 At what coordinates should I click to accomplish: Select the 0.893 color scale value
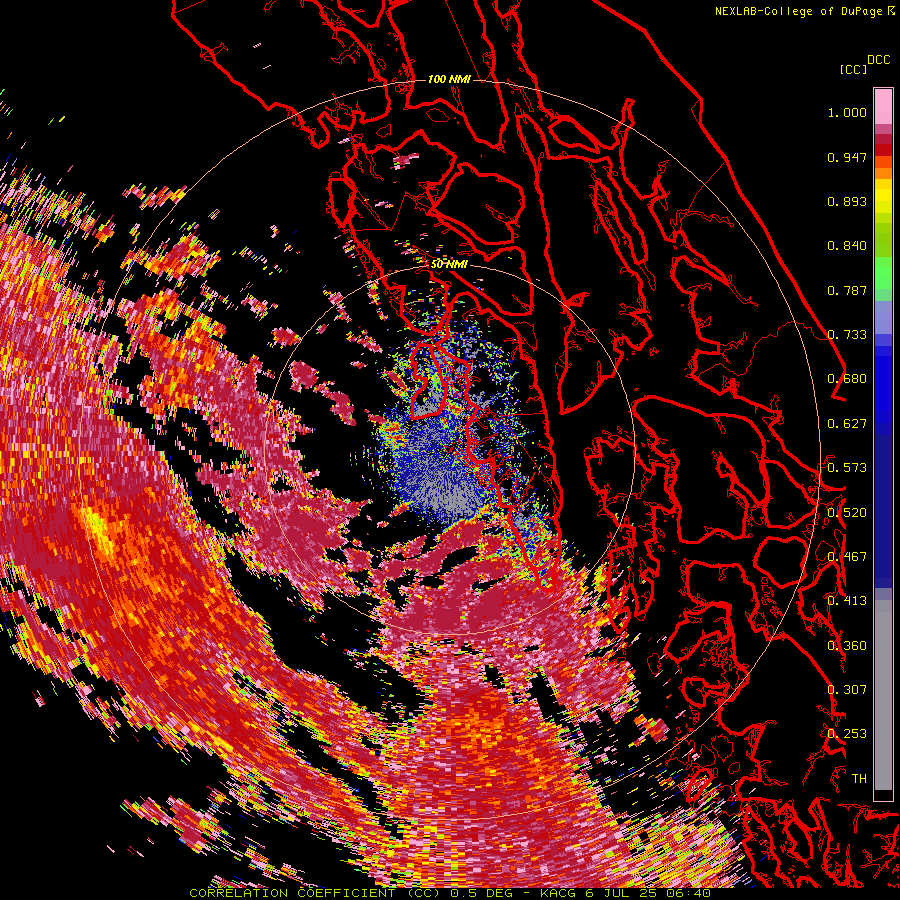[x=847, y=201]
